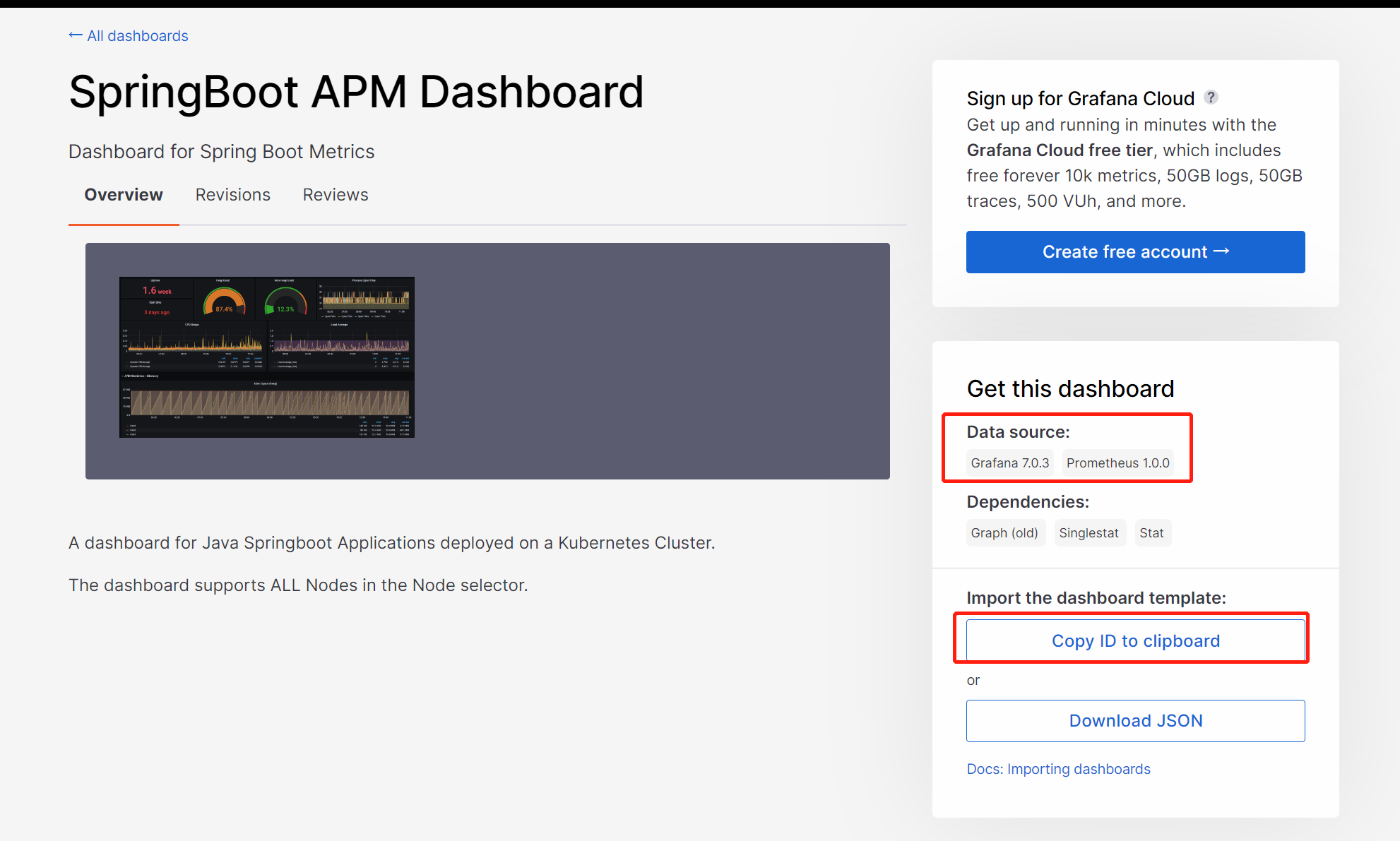Open Docs: Importing dashboards link
1400x841 pixels.
pos(1058,769)
